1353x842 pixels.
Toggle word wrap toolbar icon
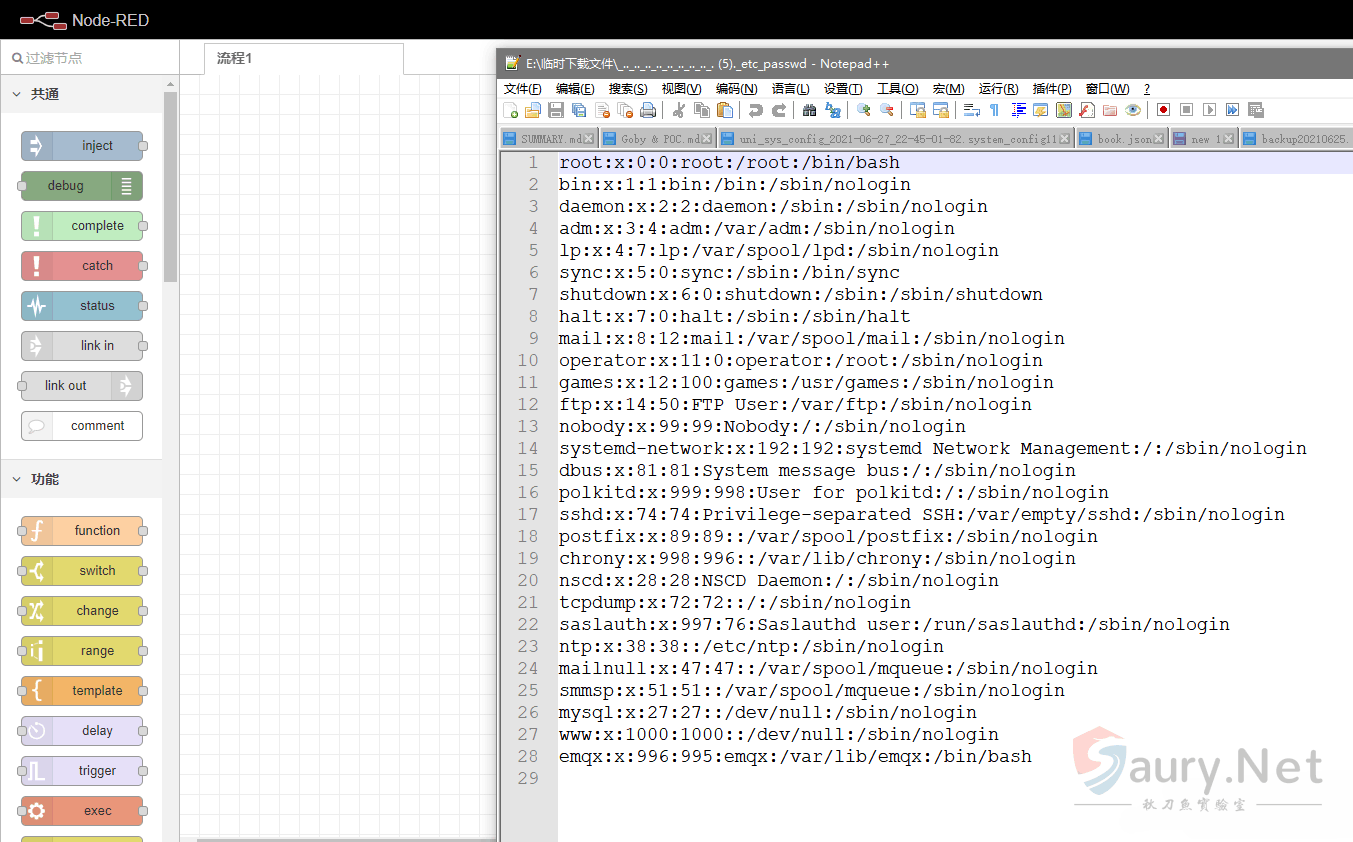point(971,110)
